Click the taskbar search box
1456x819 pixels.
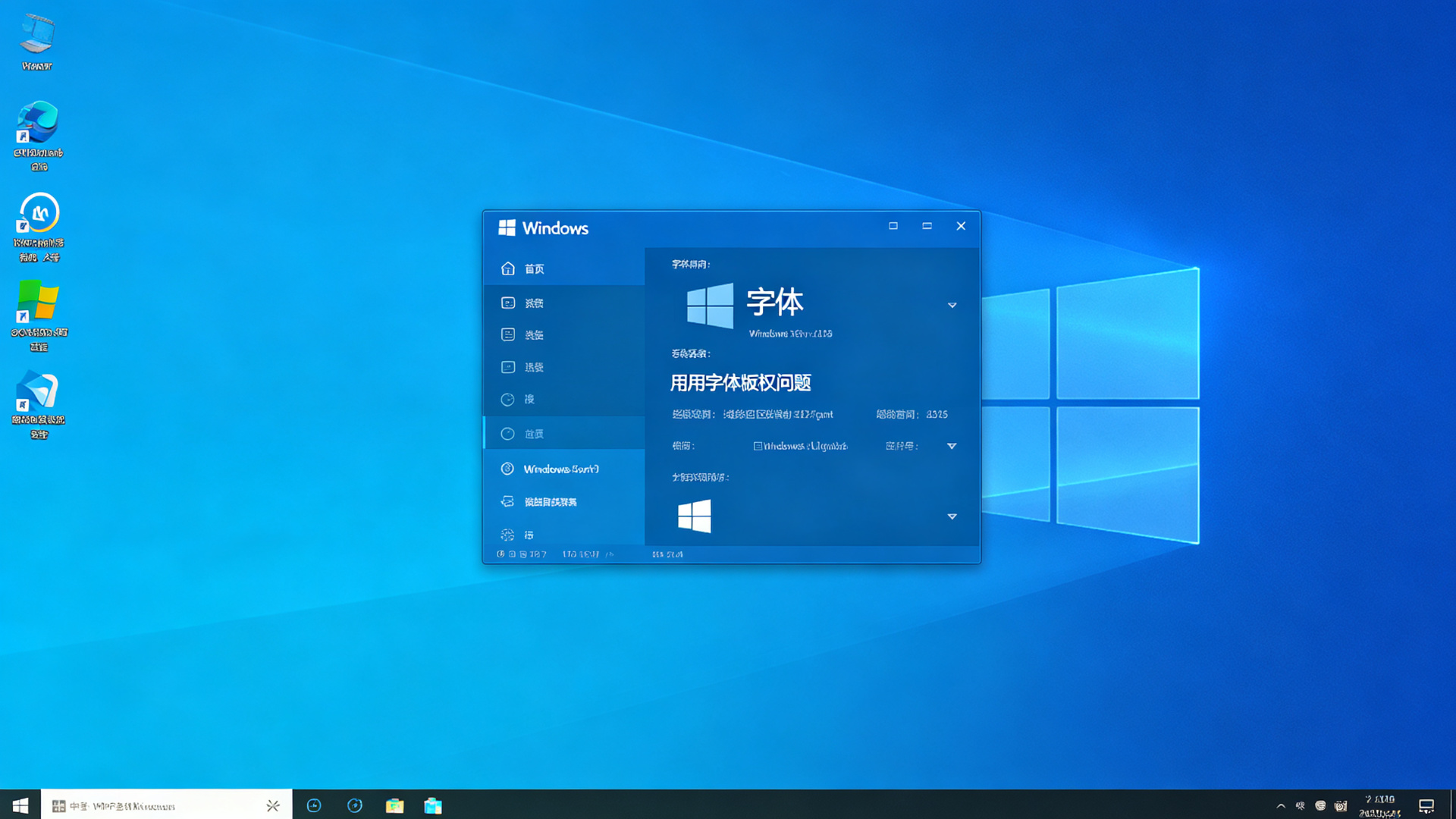pyautogui.click(x=167, y=805)
